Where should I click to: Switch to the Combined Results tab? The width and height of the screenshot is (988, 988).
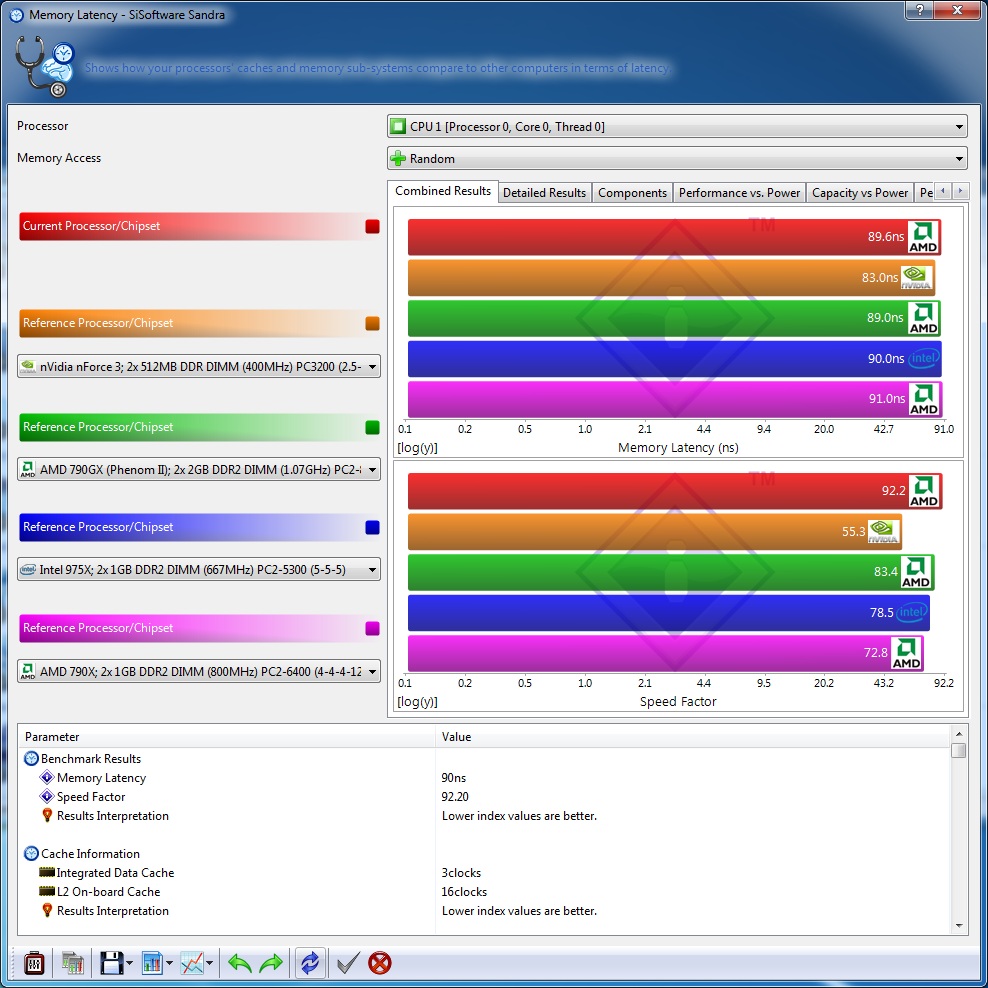tap(443, 191)
